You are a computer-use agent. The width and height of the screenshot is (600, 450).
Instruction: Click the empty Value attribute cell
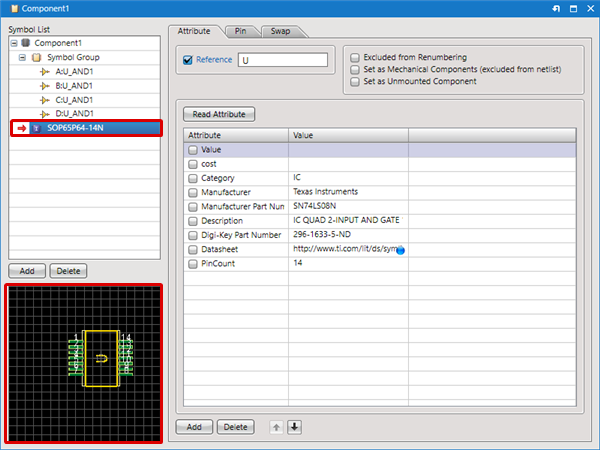click(348, 150)
